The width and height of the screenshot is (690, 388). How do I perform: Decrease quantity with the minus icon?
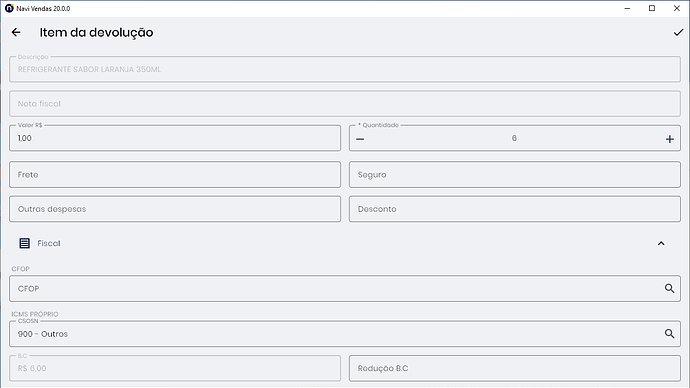point(360,139)
